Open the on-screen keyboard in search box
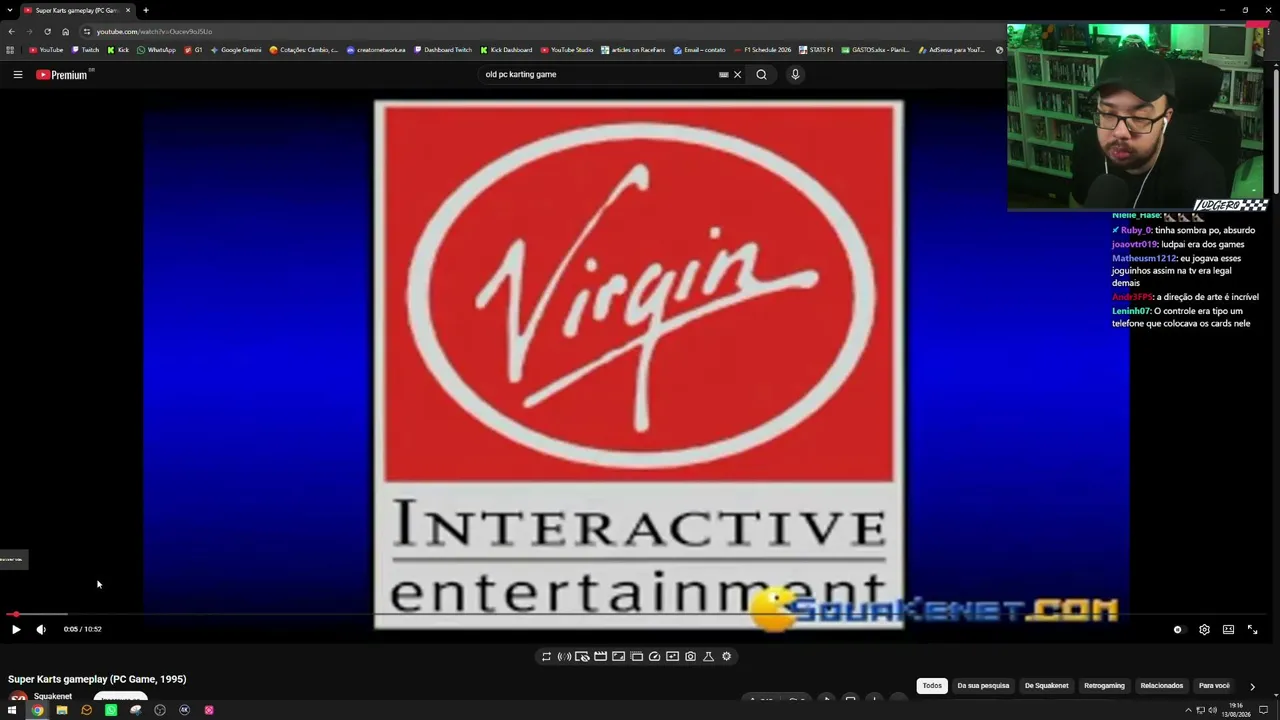Screen dimensions: 1280x720 [x=724, y=74]
